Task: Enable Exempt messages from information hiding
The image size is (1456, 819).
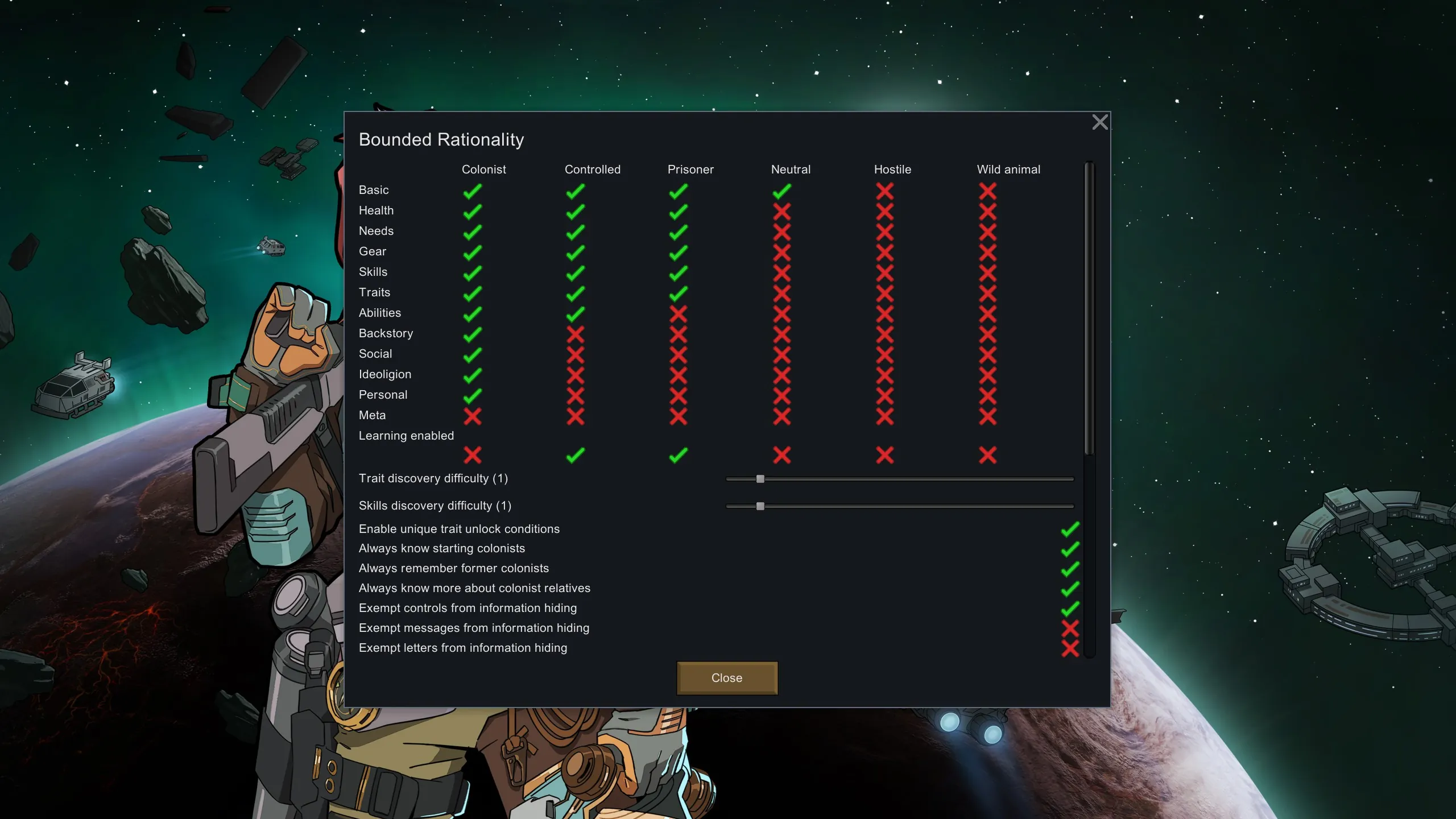Action: [1070, 628]
